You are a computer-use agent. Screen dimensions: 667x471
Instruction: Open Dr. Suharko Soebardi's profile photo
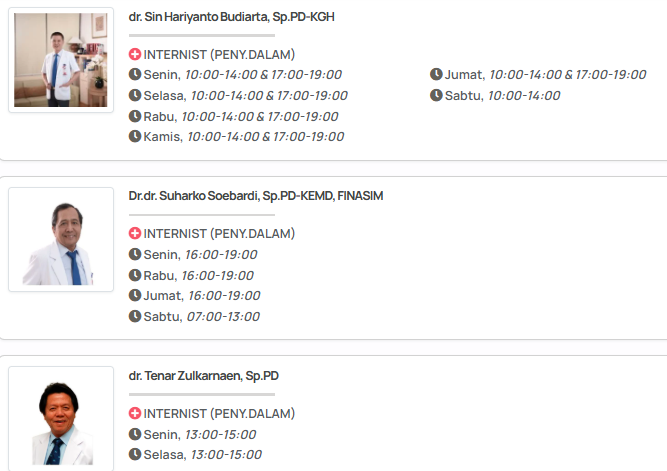[61, 240]
